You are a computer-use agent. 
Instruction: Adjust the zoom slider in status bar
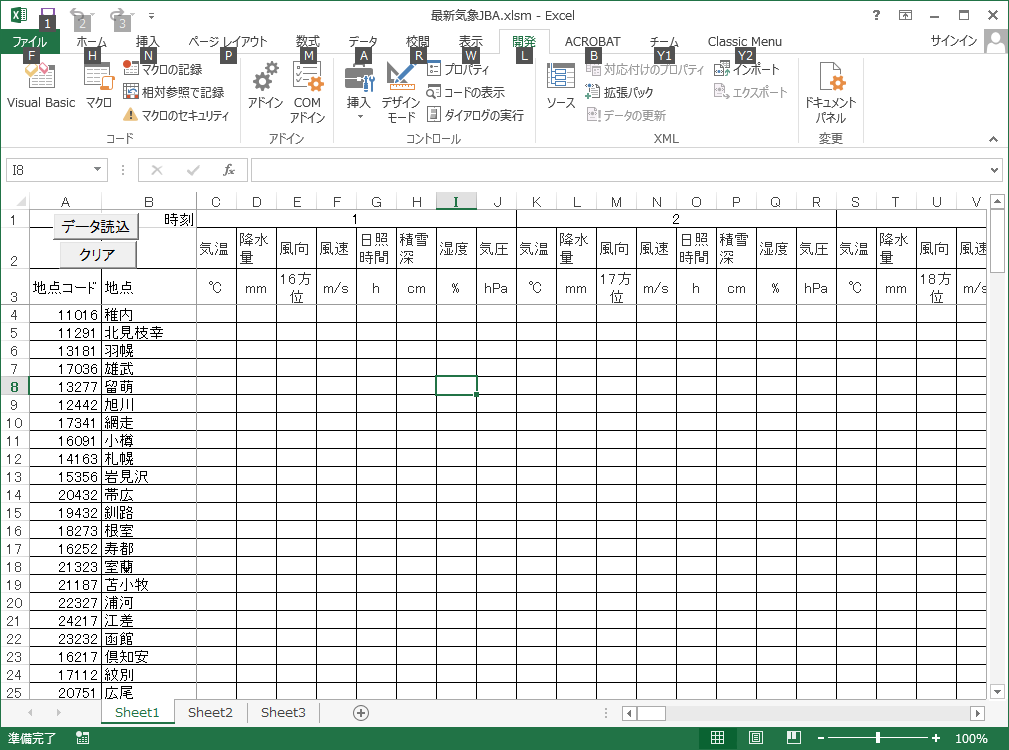tap(878, 739)
